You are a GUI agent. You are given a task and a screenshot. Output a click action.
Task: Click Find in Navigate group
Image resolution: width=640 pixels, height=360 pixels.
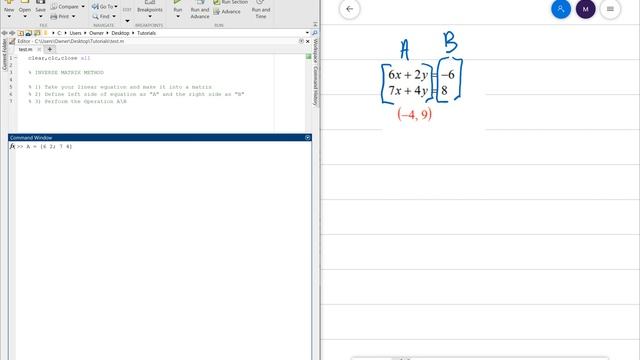pyautogui.click(x=101, y=16)
